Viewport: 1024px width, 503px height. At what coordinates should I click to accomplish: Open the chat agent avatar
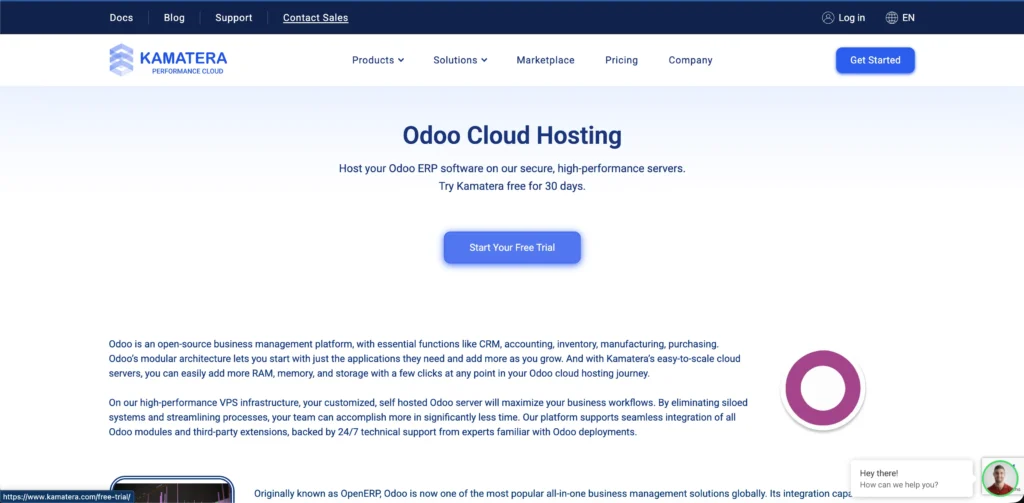[999, 478]
